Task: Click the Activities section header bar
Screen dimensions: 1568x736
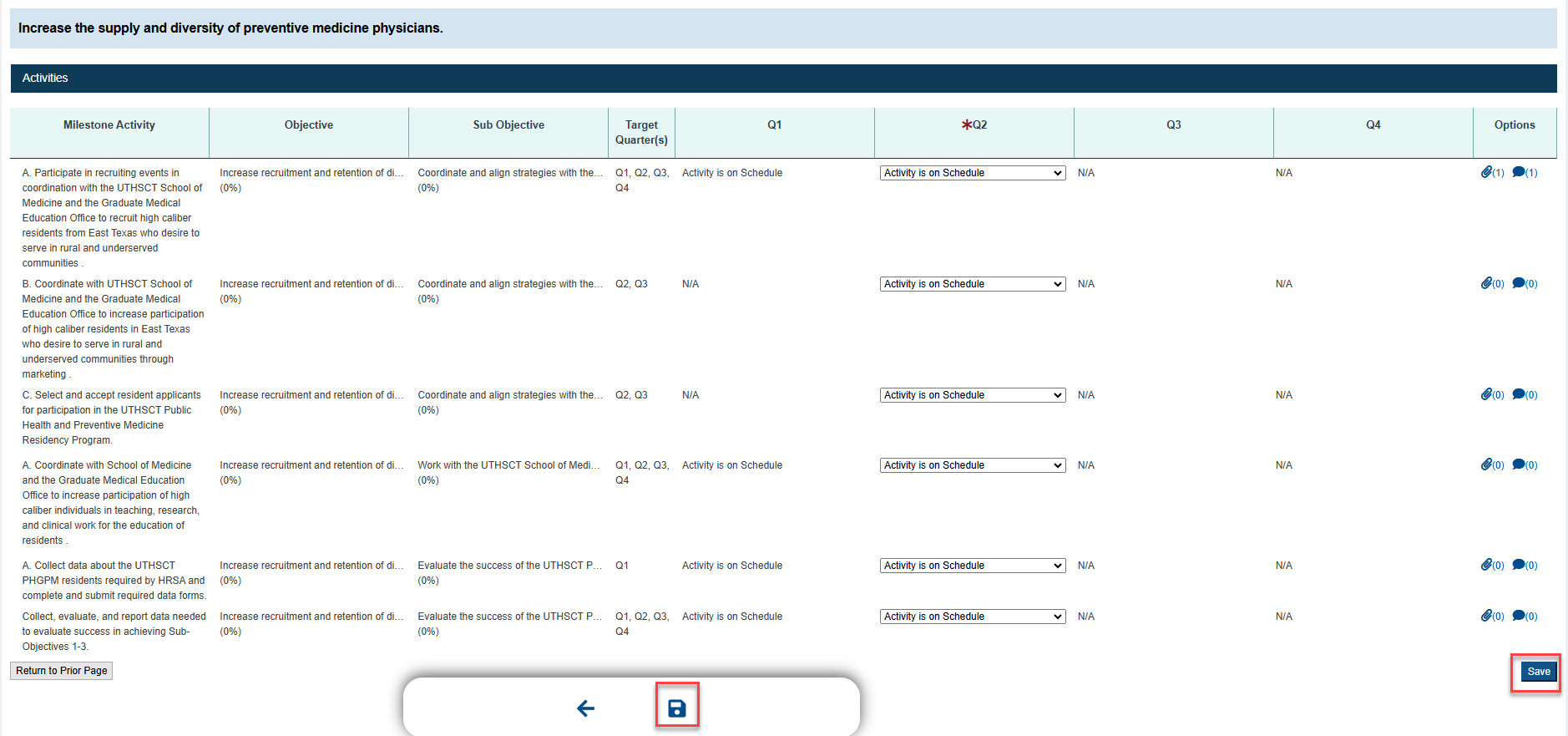Action: point(783,79)
